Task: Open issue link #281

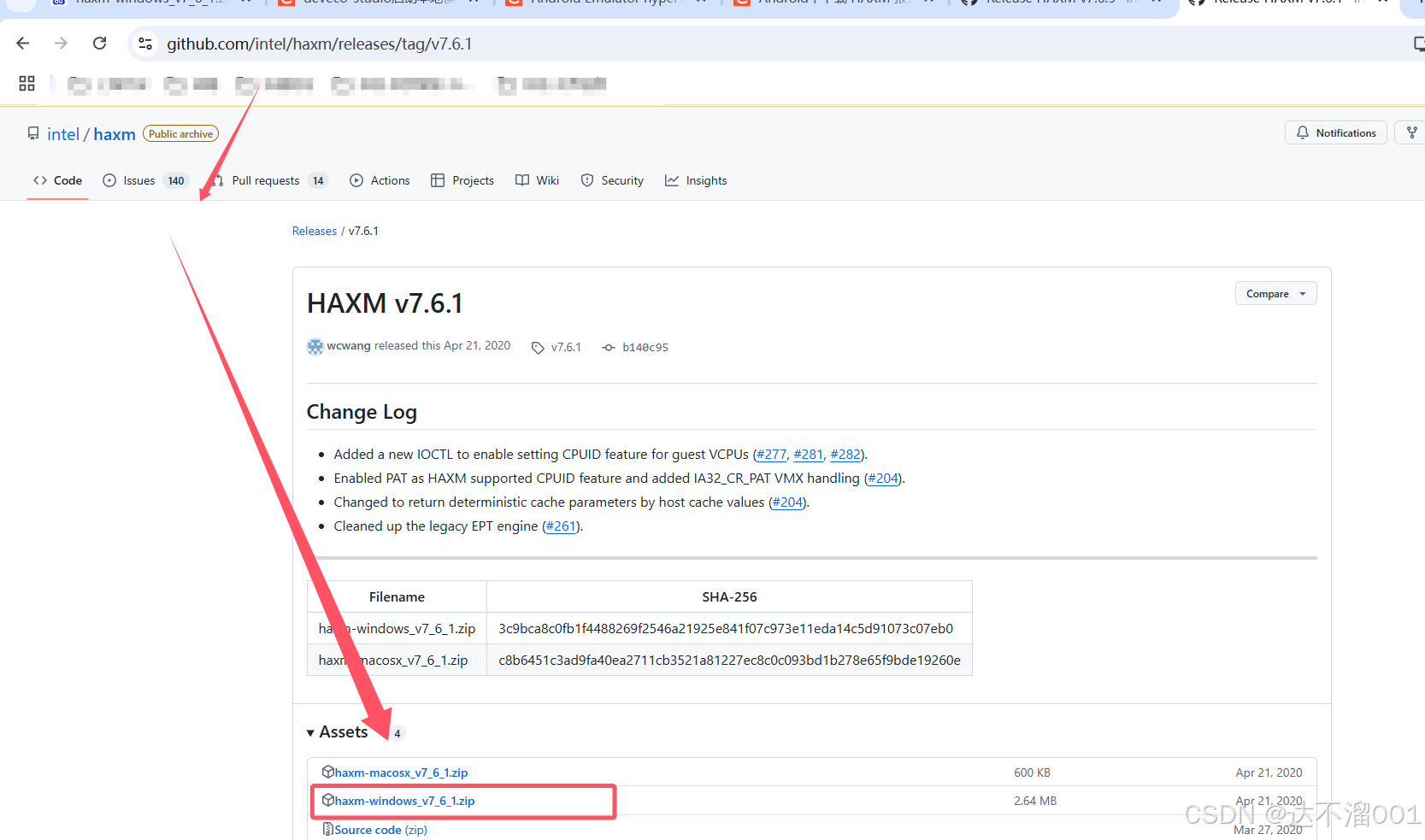Action: coord(809,454)
